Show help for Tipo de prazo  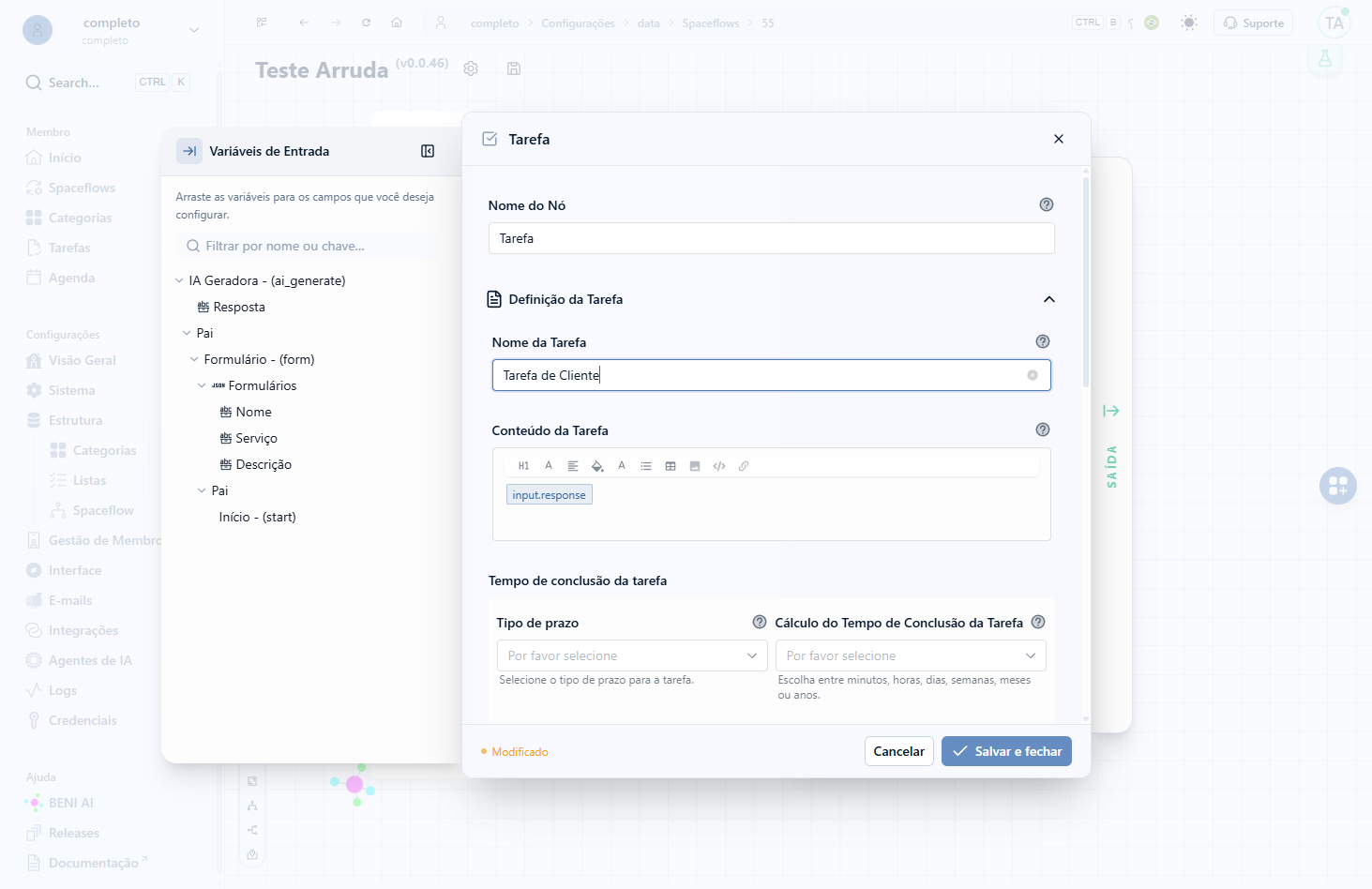760,622
